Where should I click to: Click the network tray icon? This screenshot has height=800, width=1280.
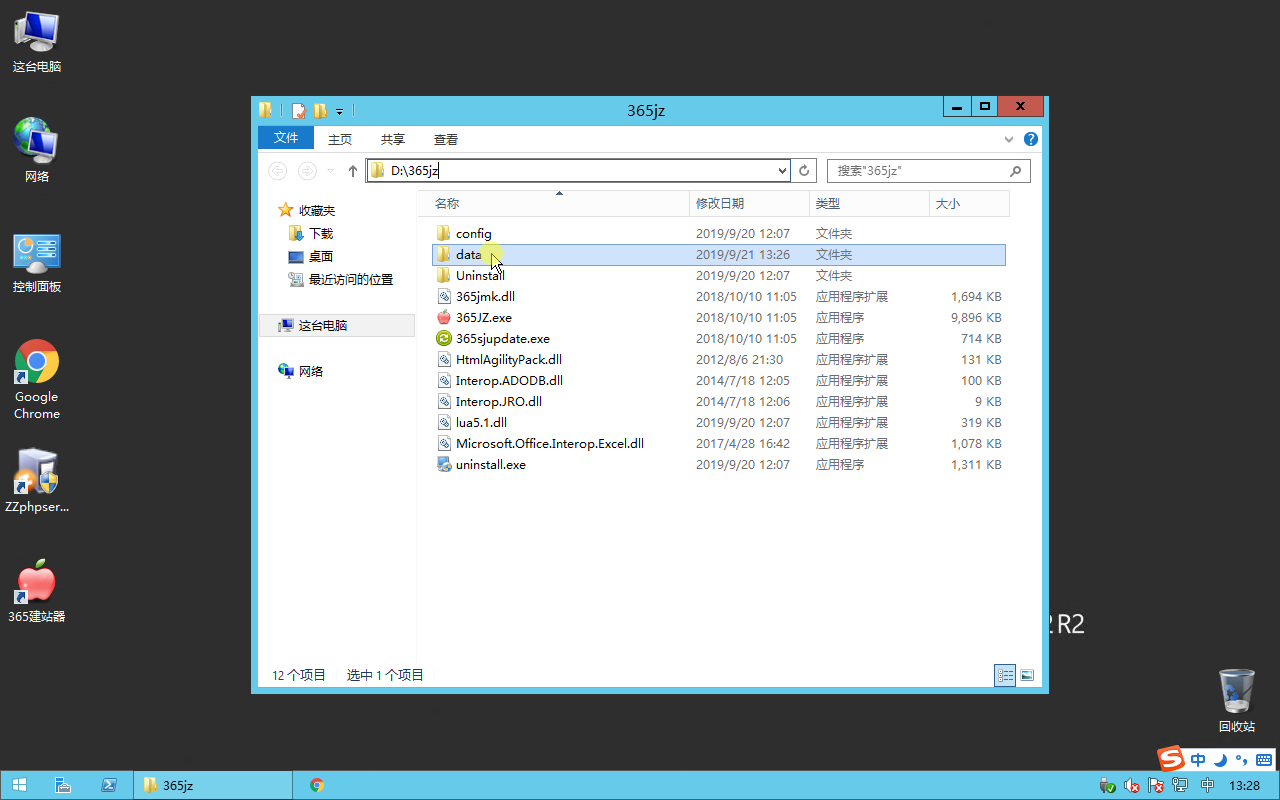click(x=1180, y=786)
